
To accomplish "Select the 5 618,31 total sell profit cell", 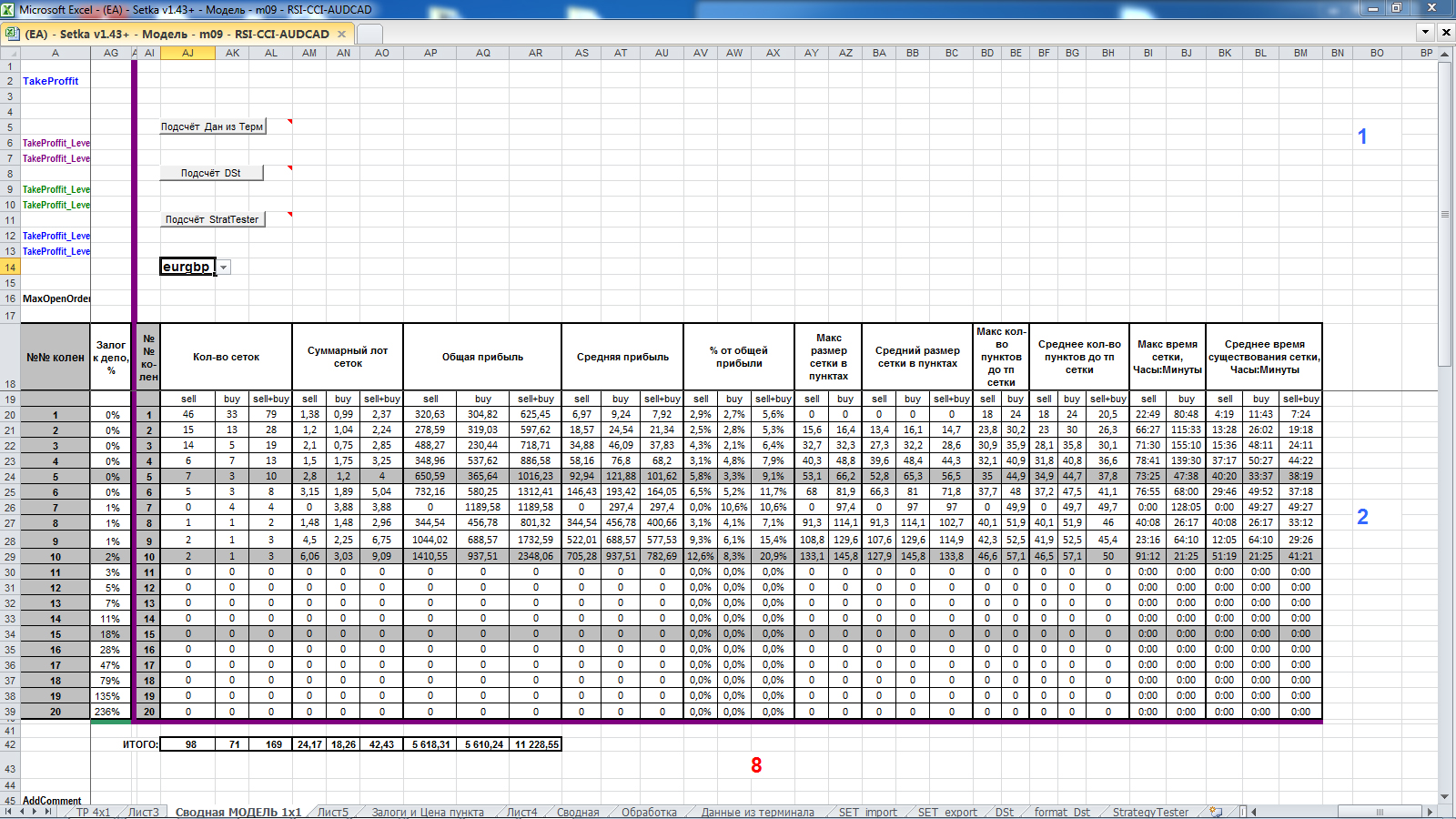I will click(x=430, y=744).
